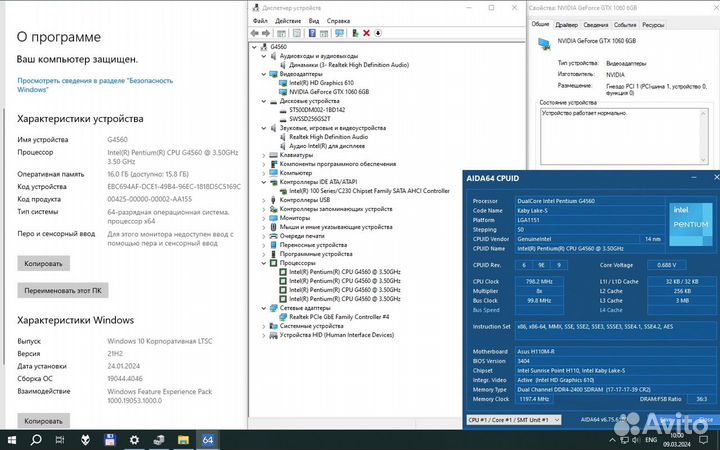Open the 'Безопасность Windows' details link

[95, 85]
